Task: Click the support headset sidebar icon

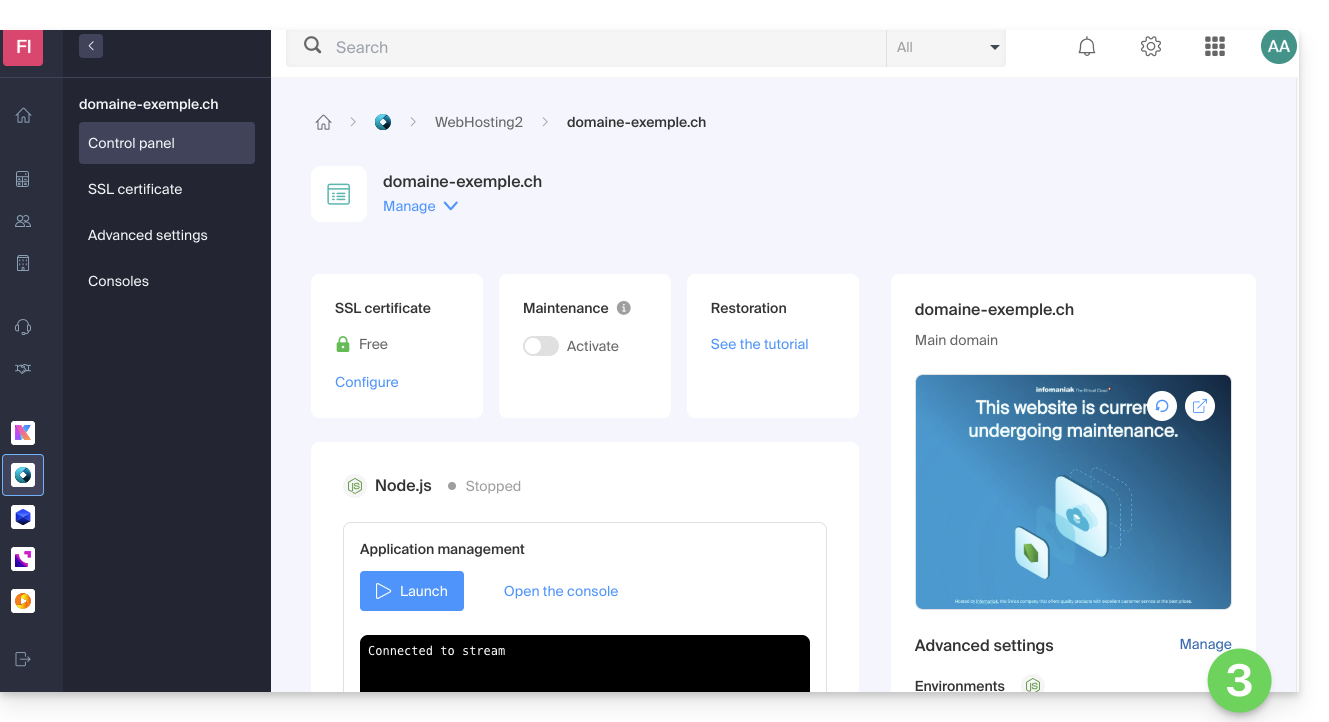Action: click(23, 327)
